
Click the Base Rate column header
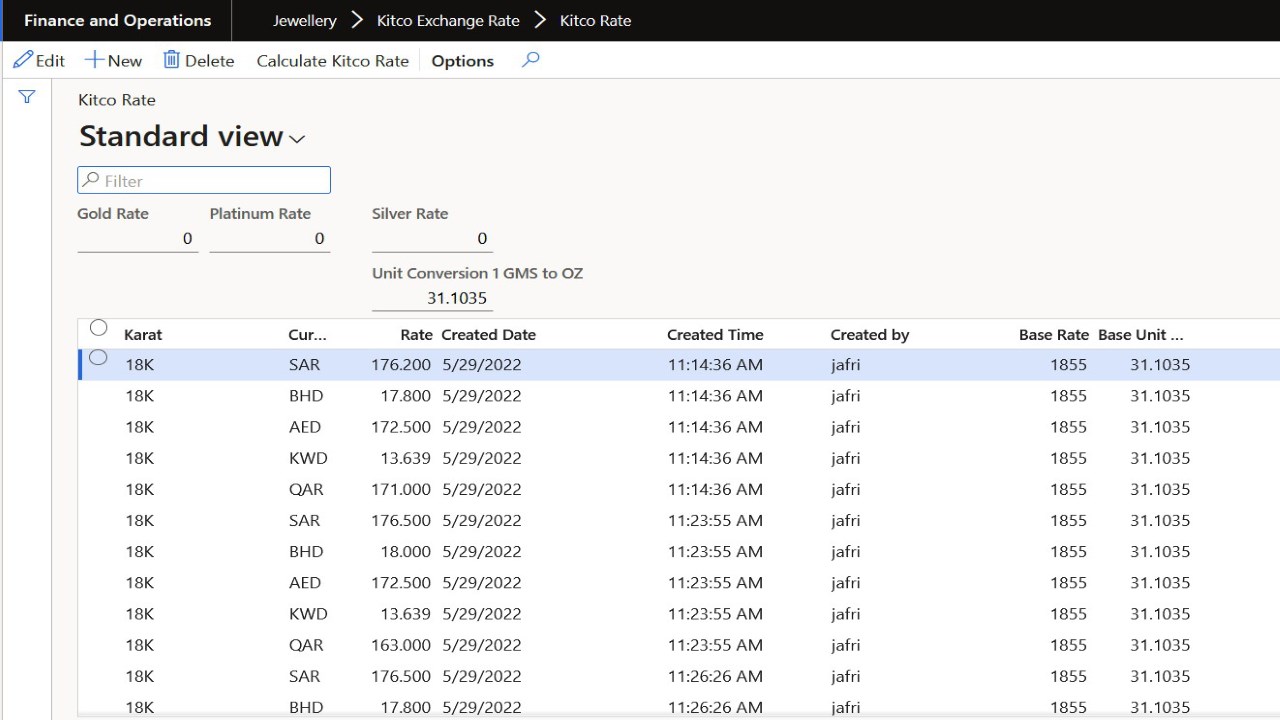(x=1053, y=335)
